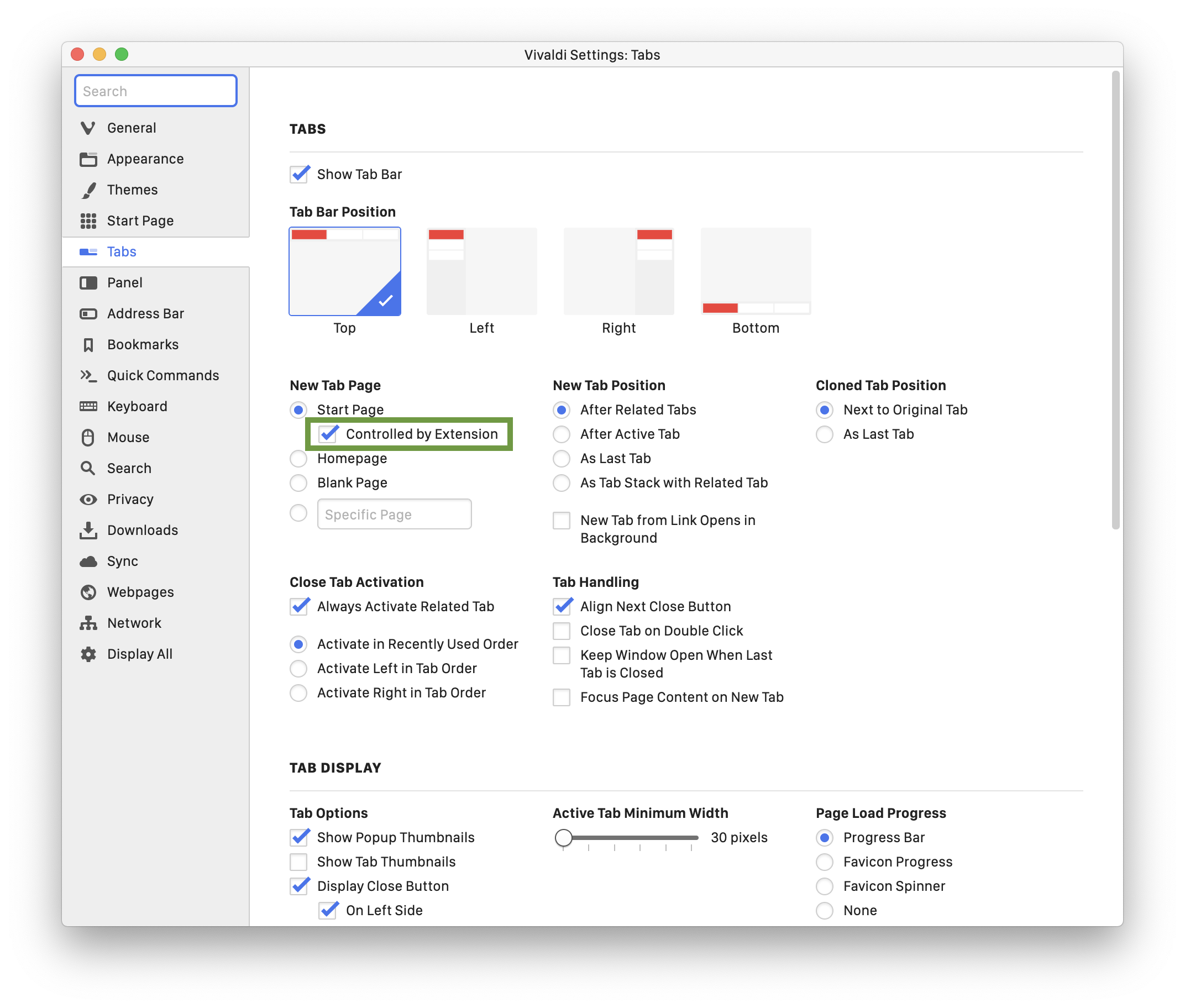Toggle Show Popup Thumbnails
The width and height of the screenshot is (1185, 1008).
(x=300, y=838)
